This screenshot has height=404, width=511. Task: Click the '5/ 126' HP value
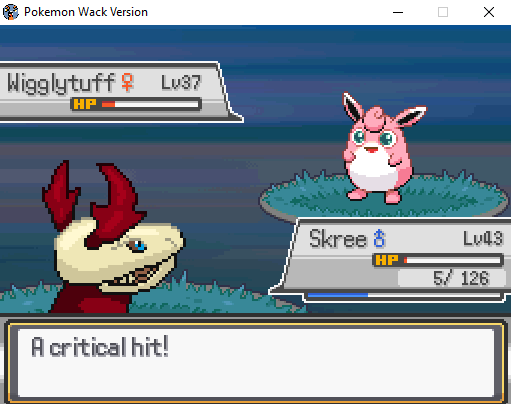pos(461,278)
